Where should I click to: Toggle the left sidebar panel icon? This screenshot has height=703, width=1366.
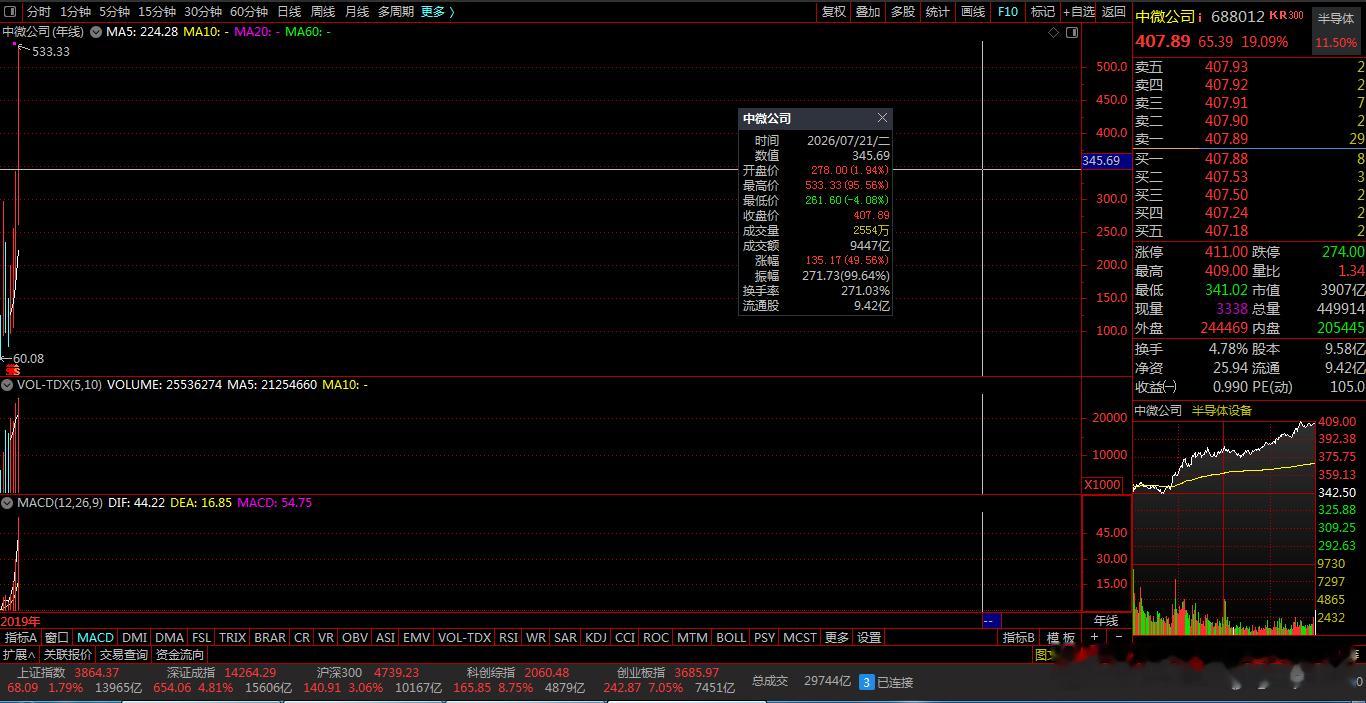point(11,11)
